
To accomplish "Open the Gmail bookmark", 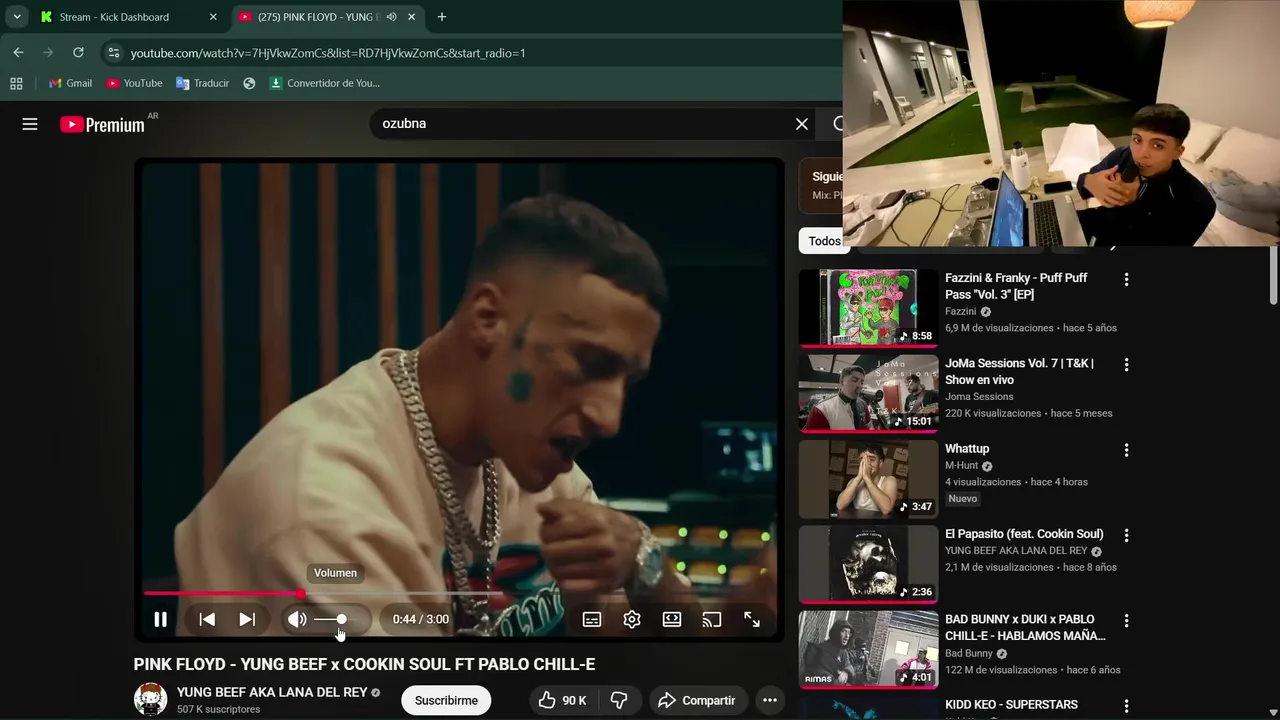I will coord(70,83).
